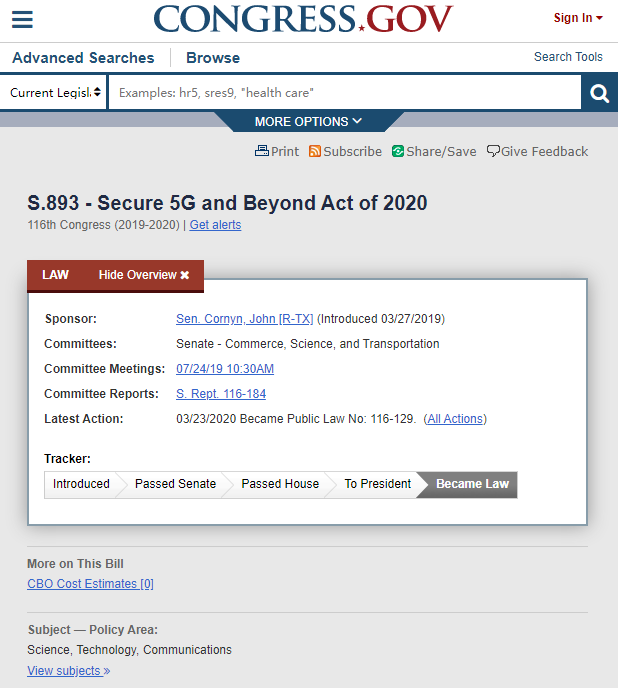Viewport: 618px width, 688px height.
Task: Click the Congress.gov logo
Action: pos(303,19)
